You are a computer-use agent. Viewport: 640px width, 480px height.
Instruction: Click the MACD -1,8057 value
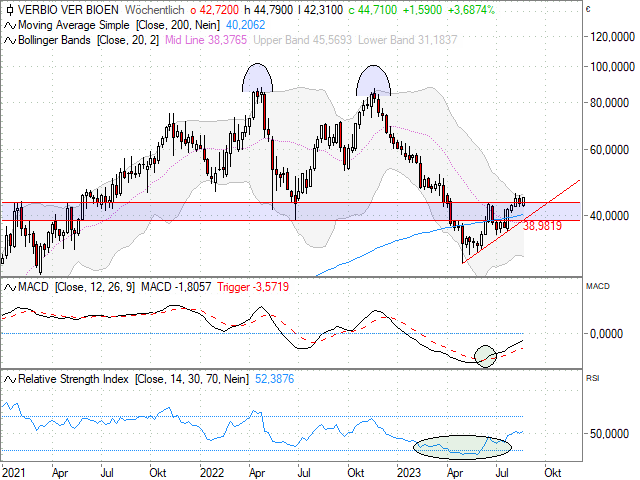click(176, 287)
